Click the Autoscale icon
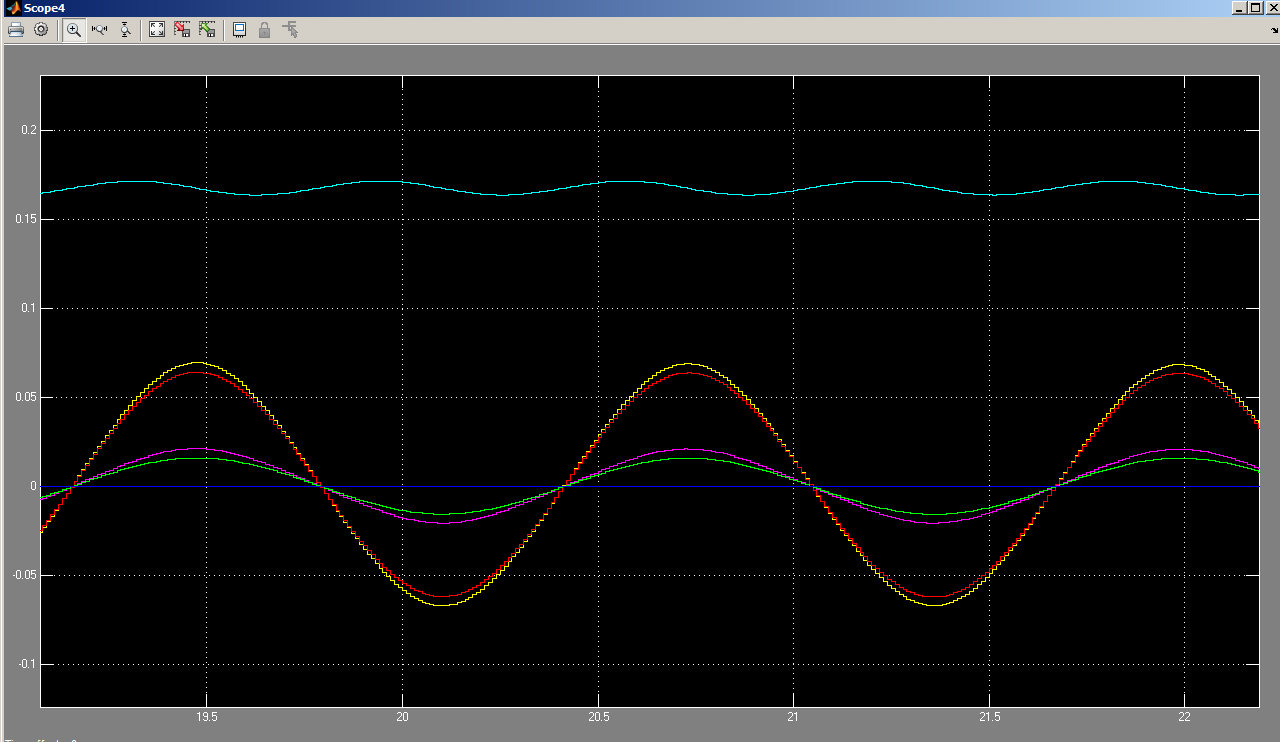 click(x=157, y=30)
